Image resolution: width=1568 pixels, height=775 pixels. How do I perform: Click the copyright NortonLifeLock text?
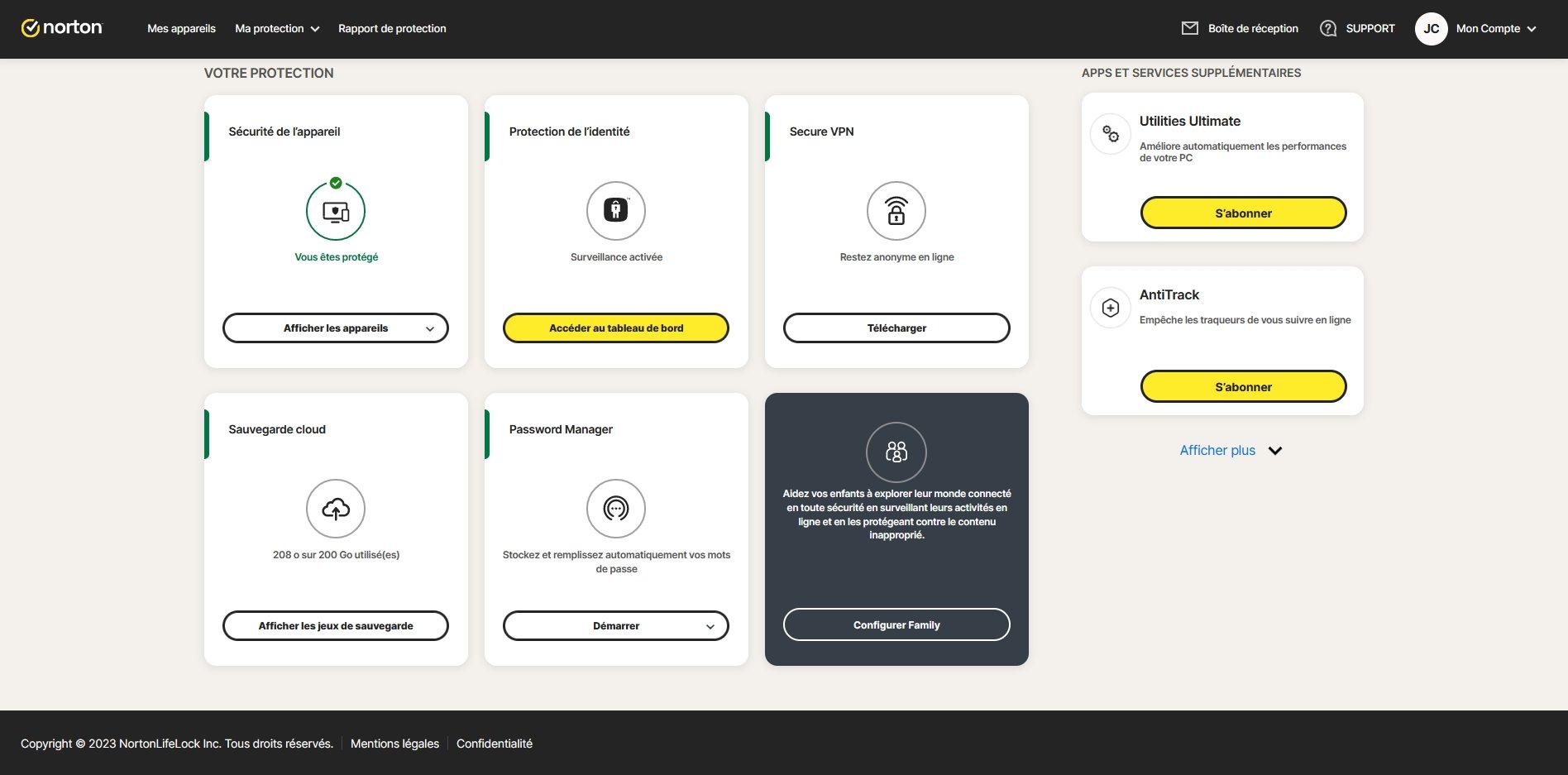177,744
